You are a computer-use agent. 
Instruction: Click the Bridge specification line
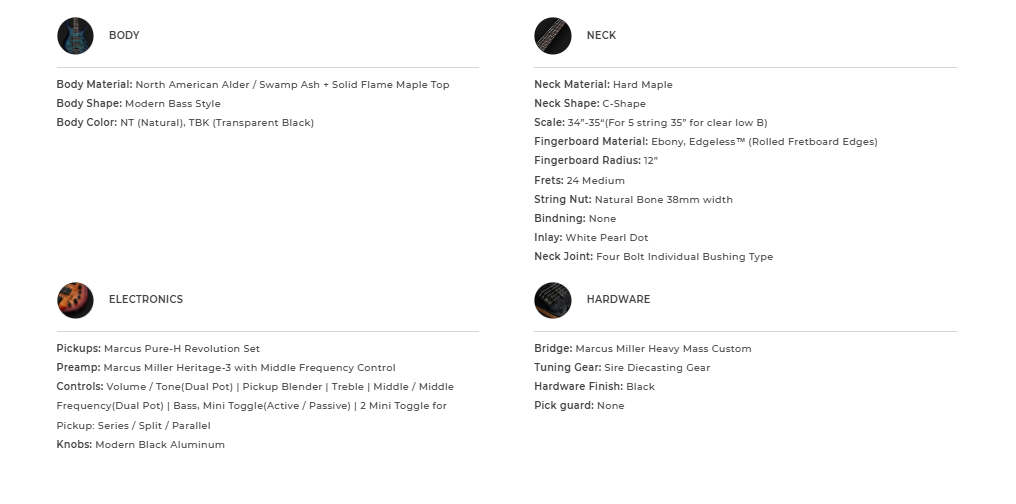click(642, 349)
